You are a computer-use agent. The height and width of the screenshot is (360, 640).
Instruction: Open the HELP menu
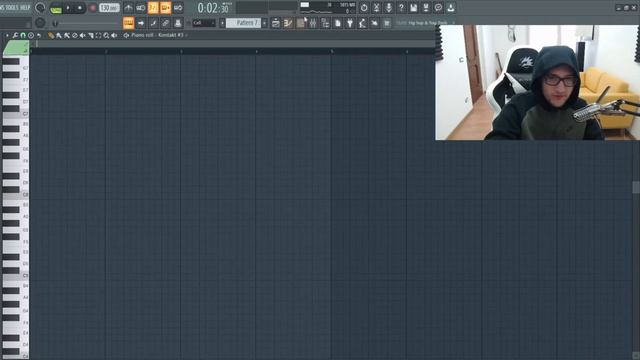click(25, 7)
